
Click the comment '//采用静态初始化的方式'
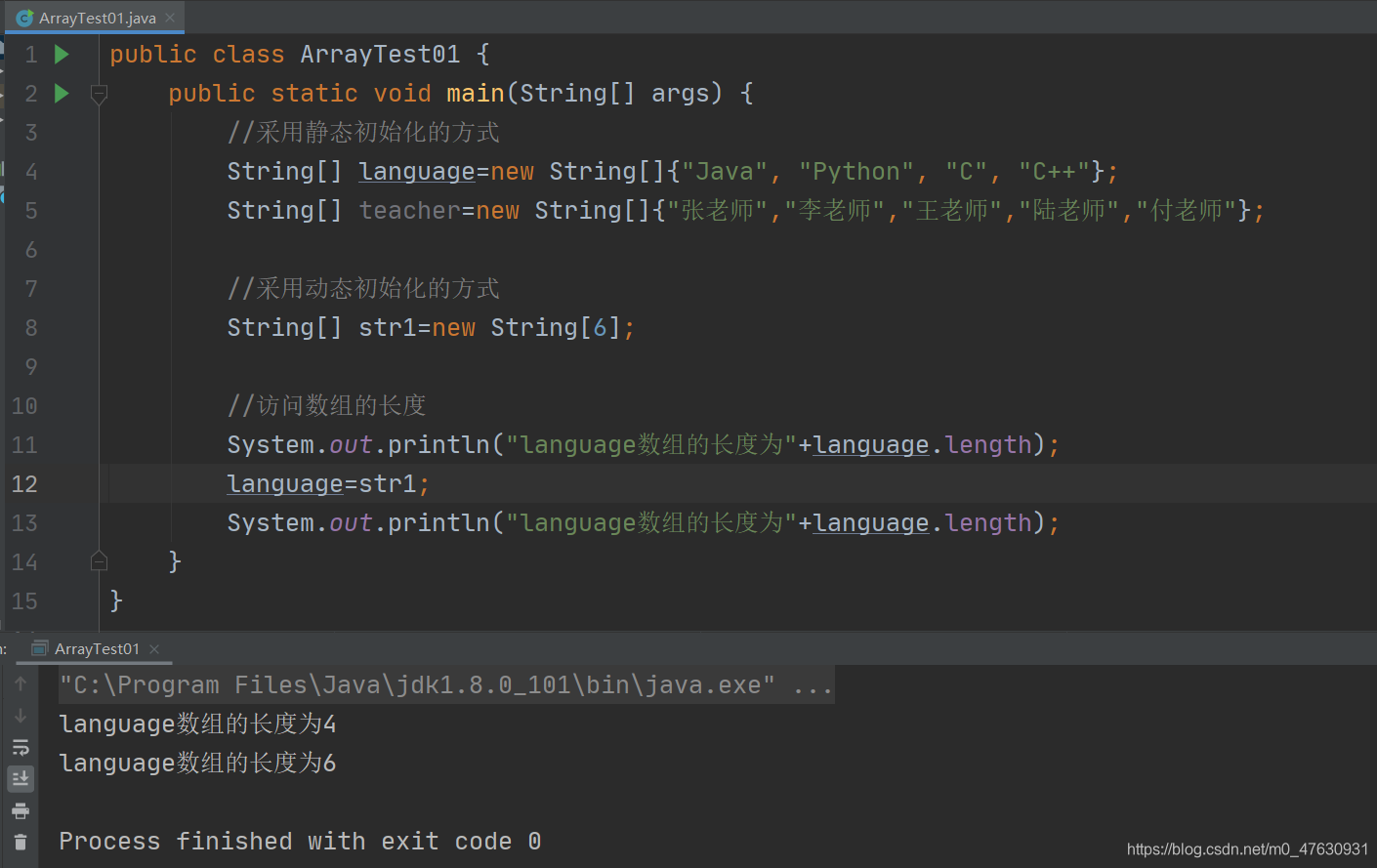363,133
